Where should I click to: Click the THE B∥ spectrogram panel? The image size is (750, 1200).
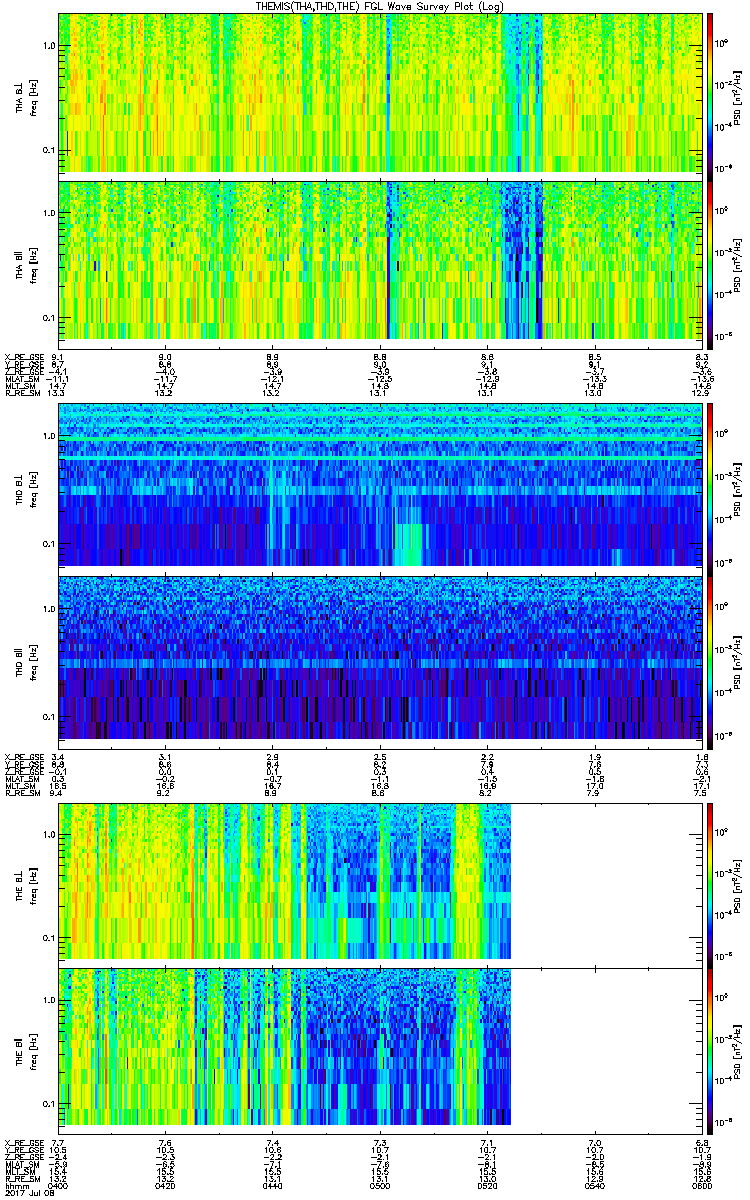click(x=378, y=1049)
